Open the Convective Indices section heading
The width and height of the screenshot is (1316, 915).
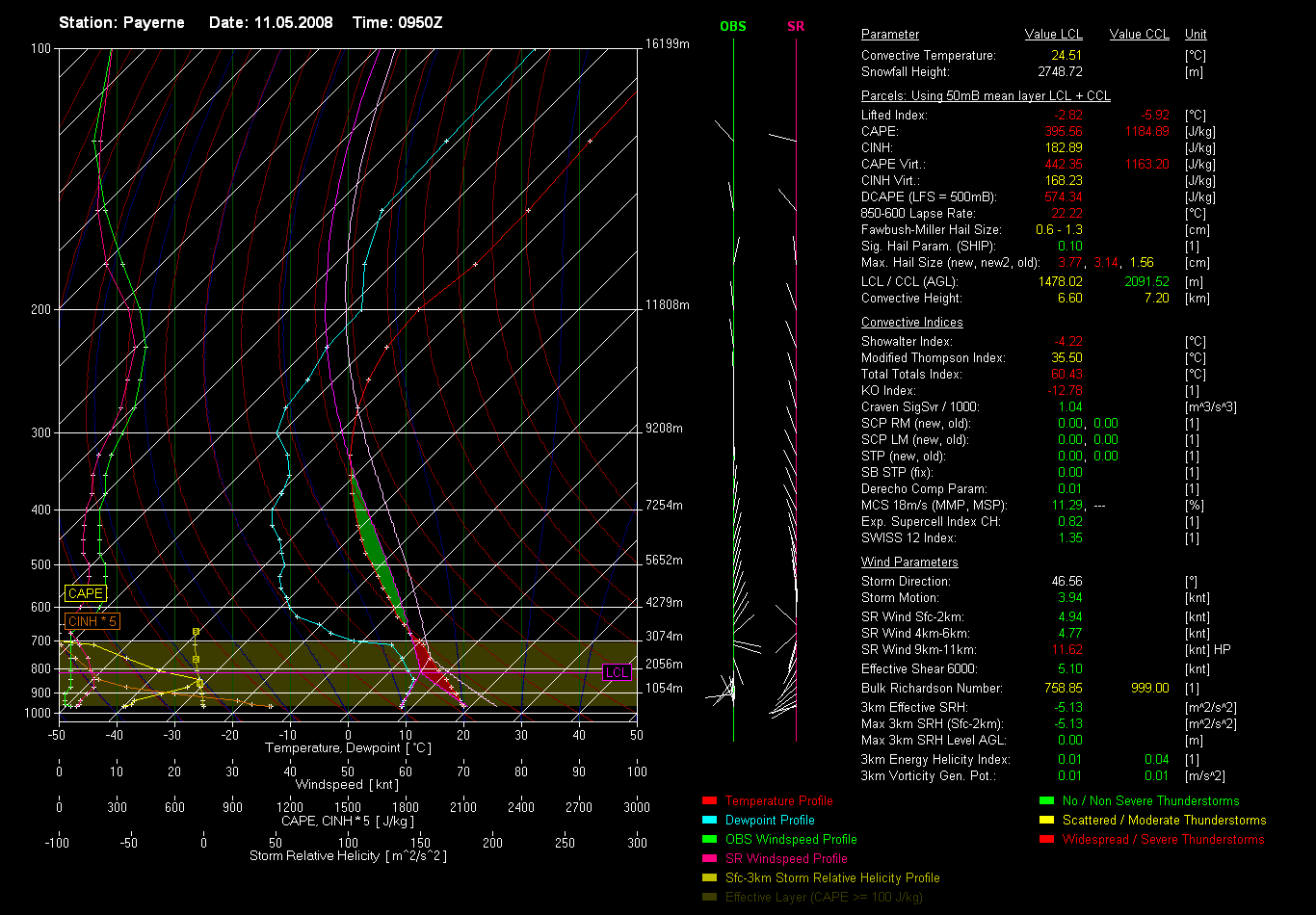point(911,323)
